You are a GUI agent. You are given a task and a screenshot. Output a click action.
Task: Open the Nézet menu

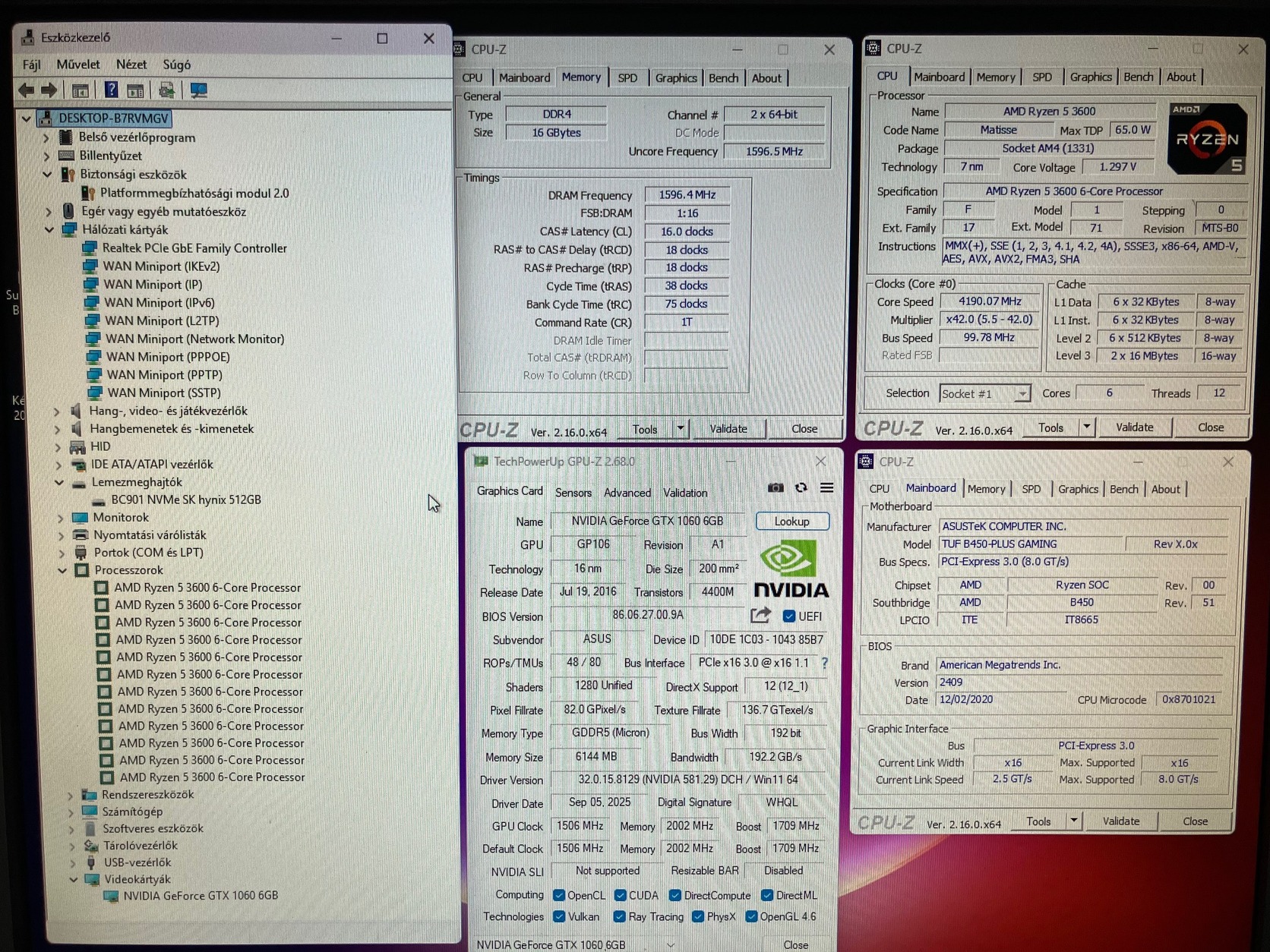(x=131, y=65)
